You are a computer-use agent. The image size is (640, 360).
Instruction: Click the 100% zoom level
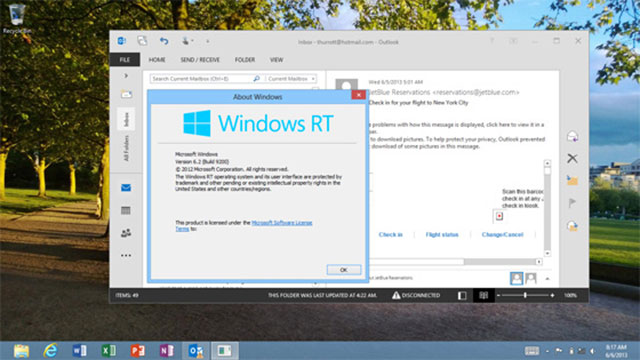(570, 295)
